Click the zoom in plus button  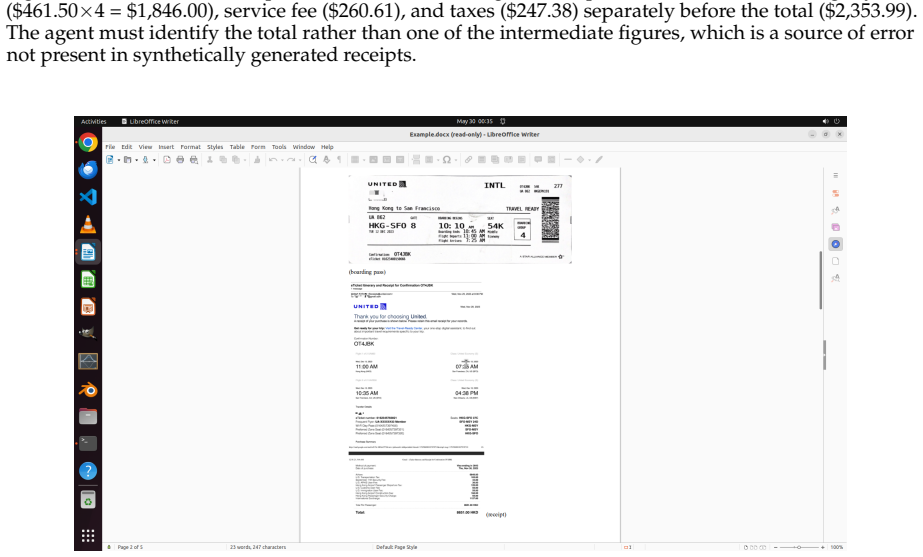(x=823, y=548)
